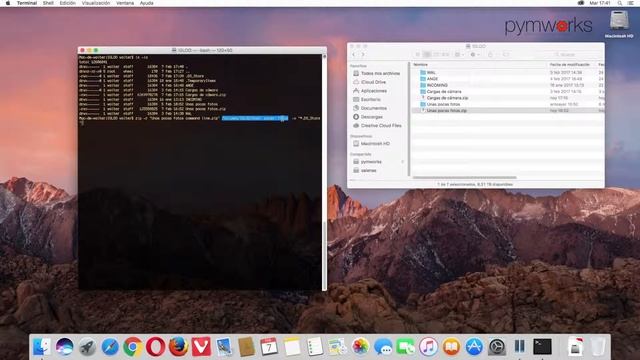This screenshot has width=640, height=360.
Task: Open iBooks from the Dock
Action: pyautogui.click(x=451, y=347)
